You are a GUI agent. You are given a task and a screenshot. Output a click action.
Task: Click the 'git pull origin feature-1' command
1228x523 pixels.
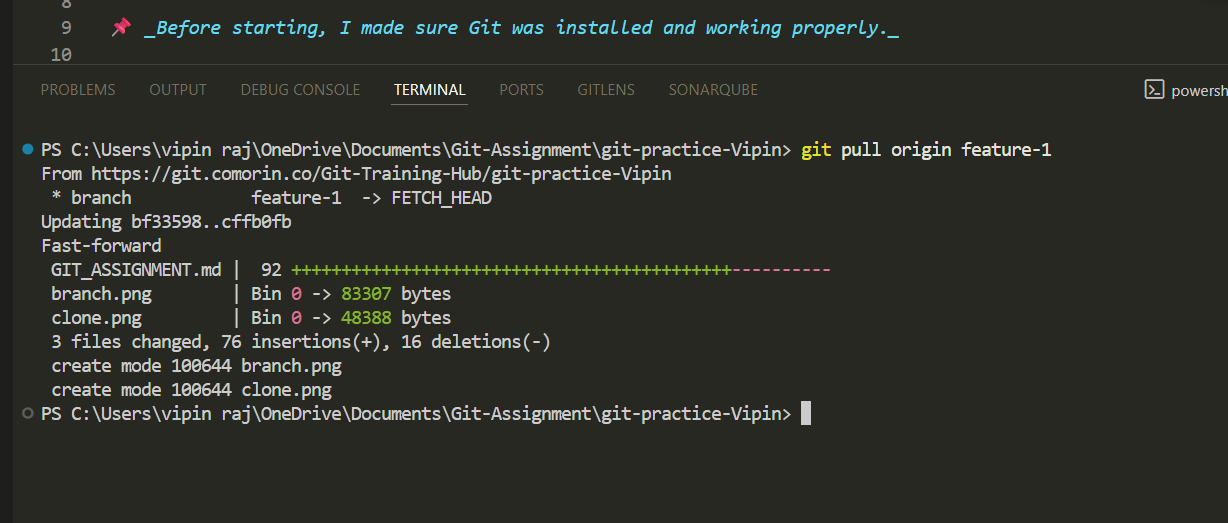[926, 150]
